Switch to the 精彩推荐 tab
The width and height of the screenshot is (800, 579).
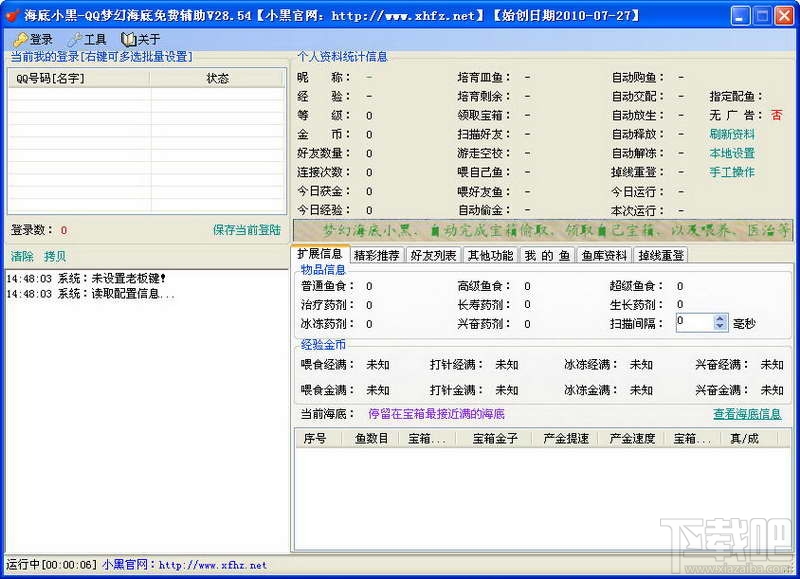pyautogui.click(x=377, y=255)
